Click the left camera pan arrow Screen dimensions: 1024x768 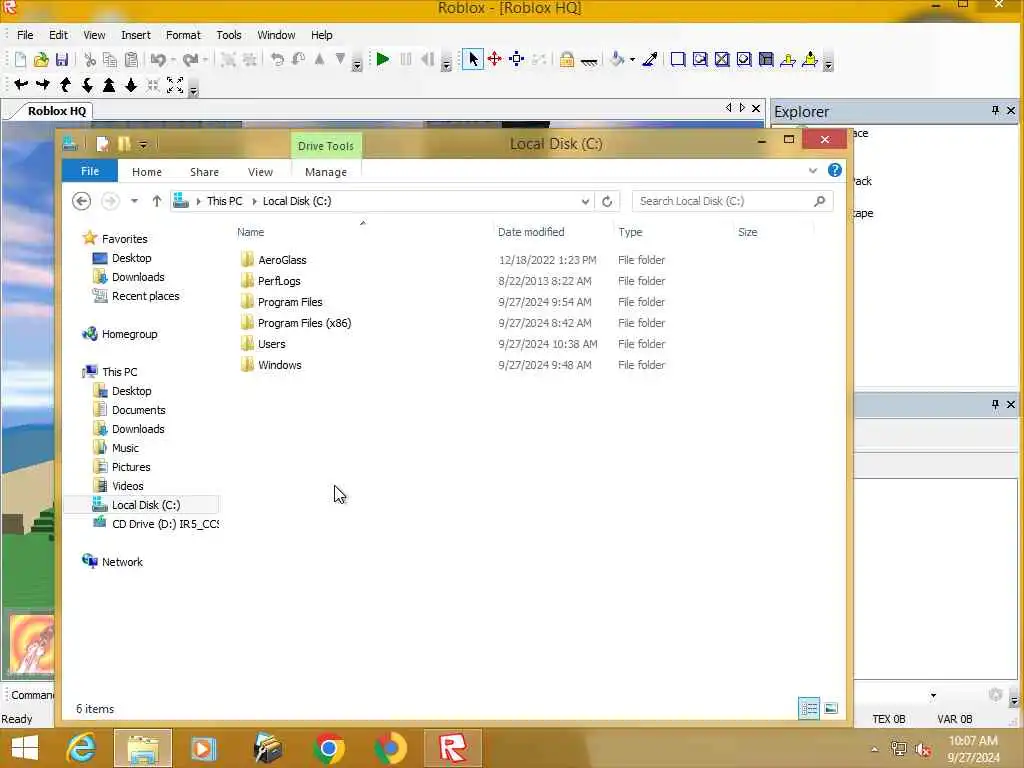[21, 85]
